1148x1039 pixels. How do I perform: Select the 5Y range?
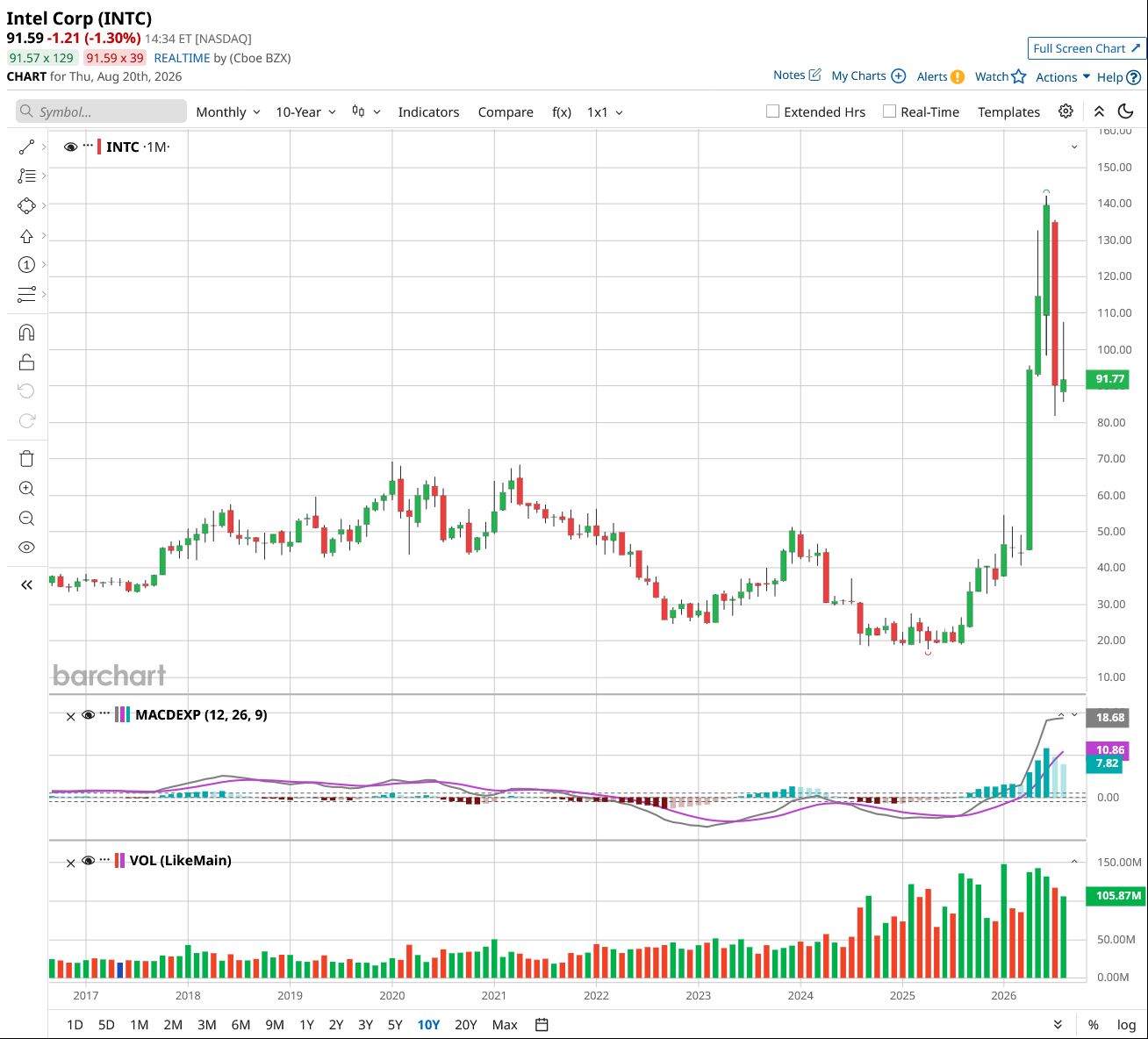(395, 1024)
